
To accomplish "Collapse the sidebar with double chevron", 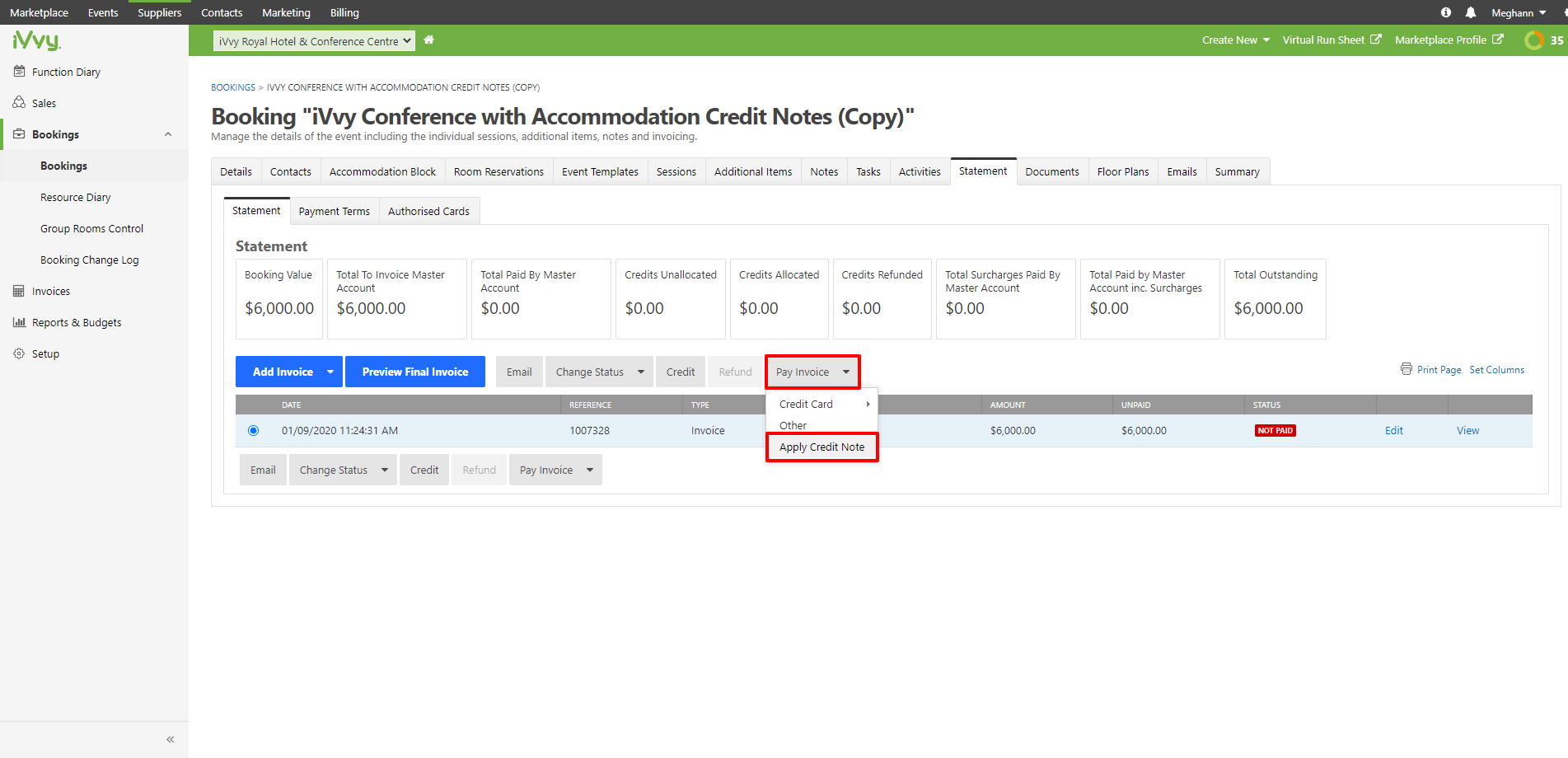I will [170, 739].
